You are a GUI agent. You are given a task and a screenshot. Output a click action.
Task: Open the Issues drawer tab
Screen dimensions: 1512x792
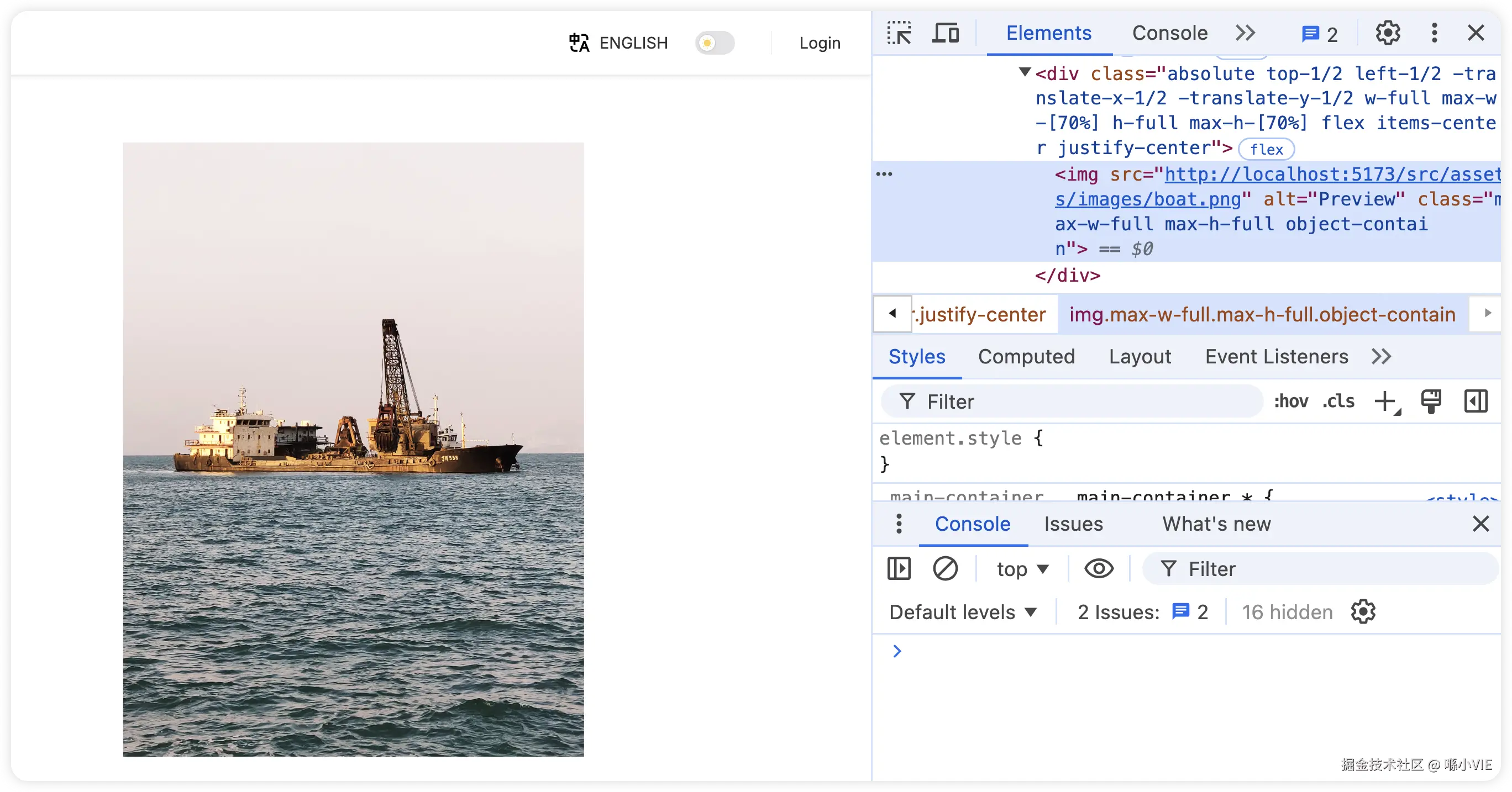(x=1073, y=524)
